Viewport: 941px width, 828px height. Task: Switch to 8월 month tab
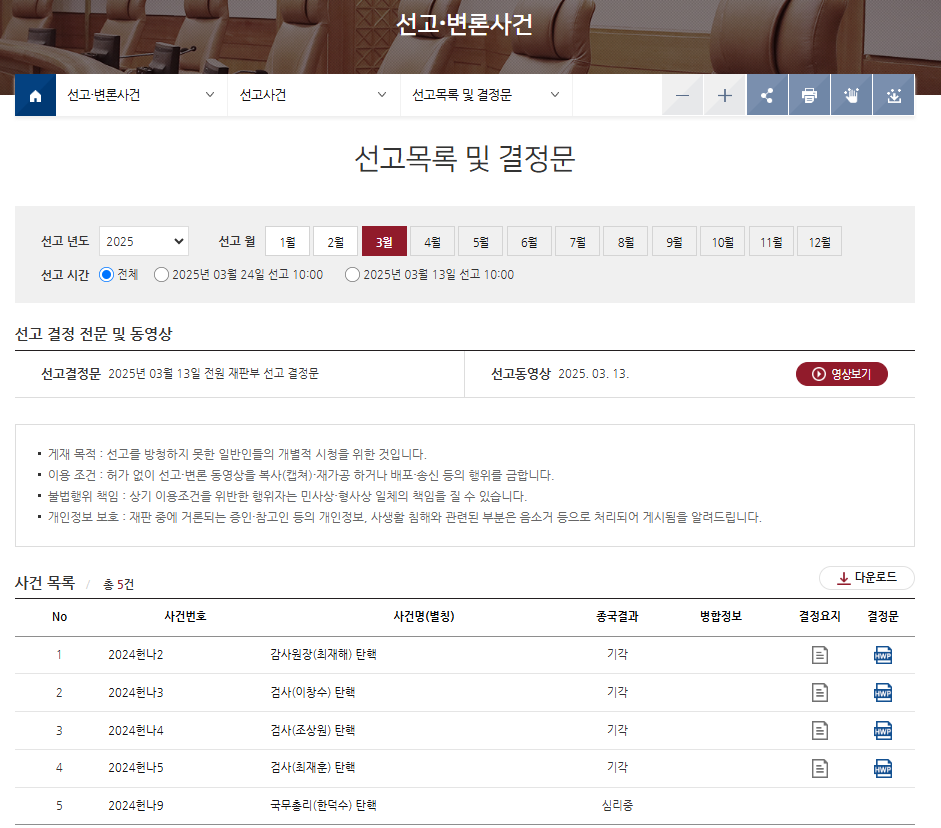pos(625,241)
